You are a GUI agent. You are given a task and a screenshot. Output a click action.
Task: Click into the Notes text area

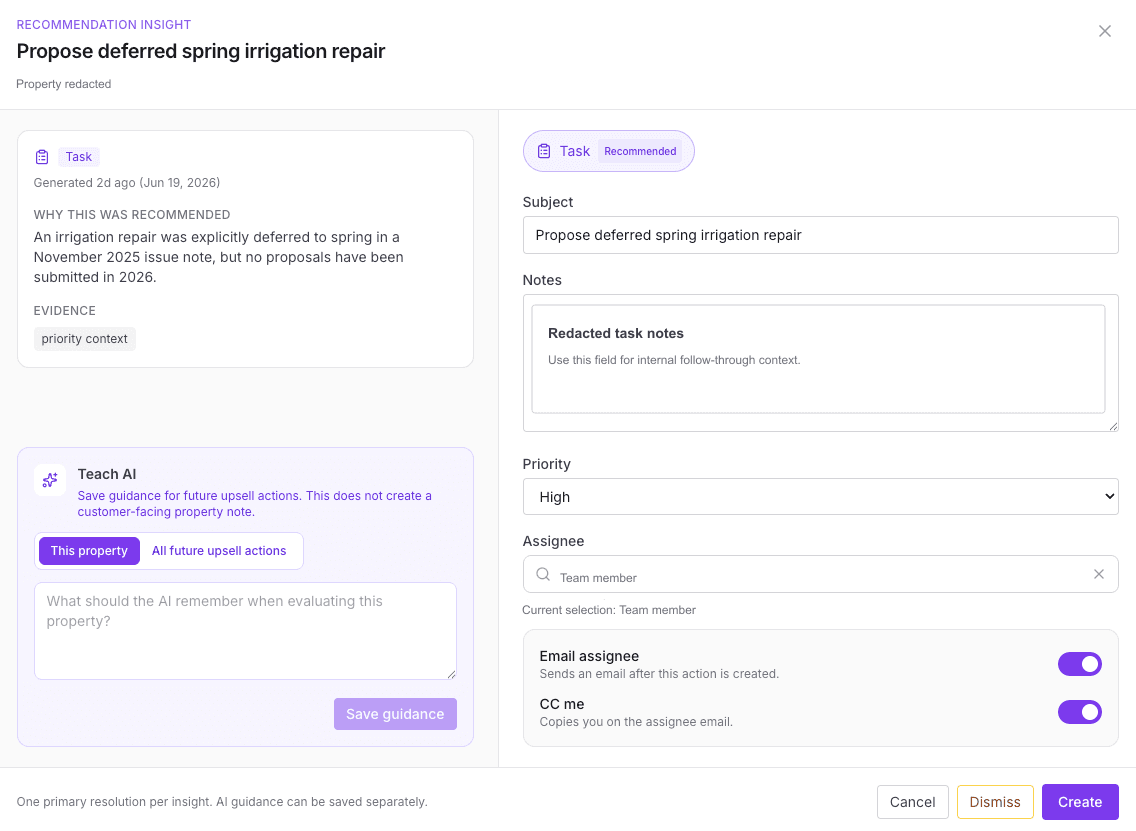[x=820, y=363]
